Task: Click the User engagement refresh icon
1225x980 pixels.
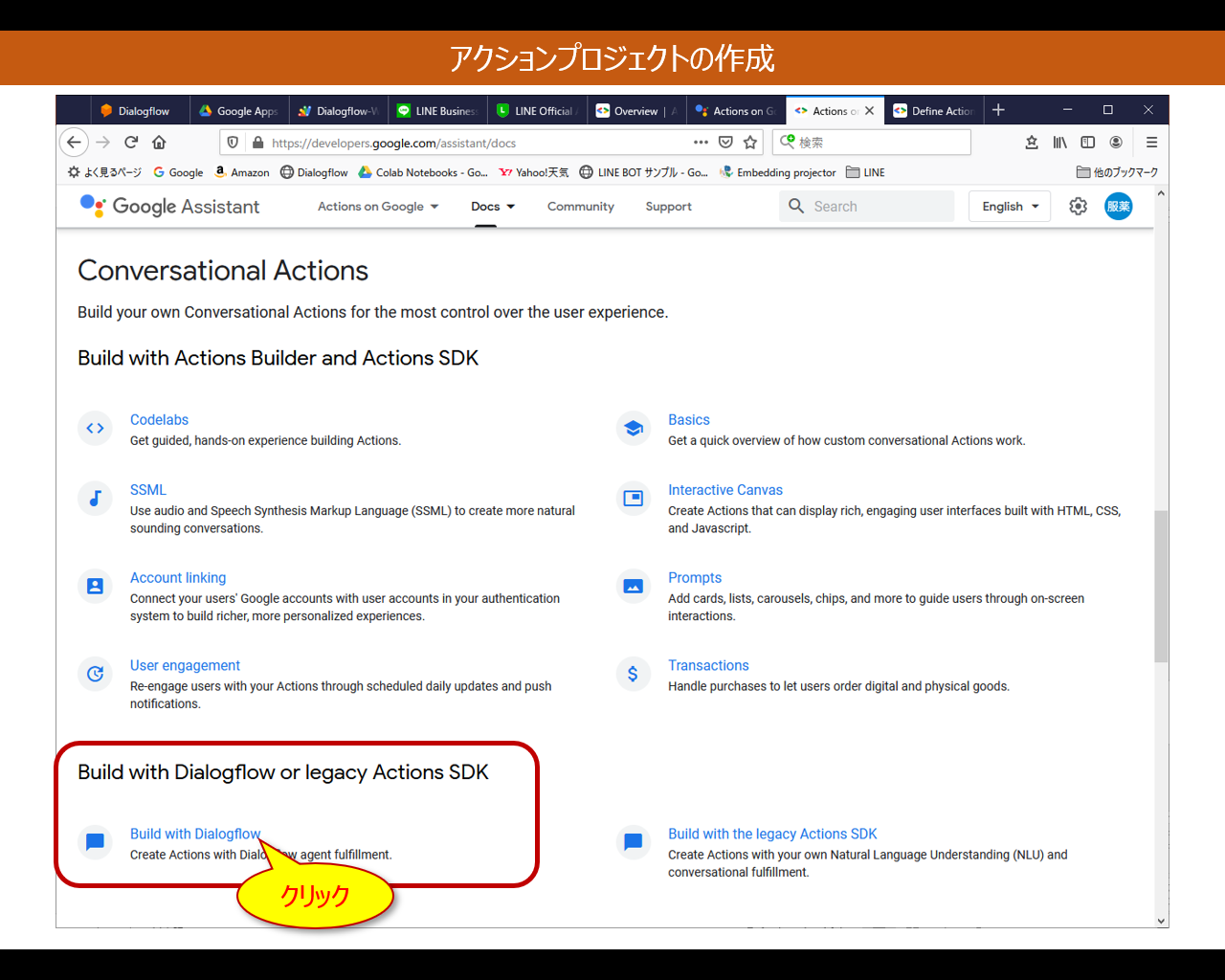Action: point(95,674)
